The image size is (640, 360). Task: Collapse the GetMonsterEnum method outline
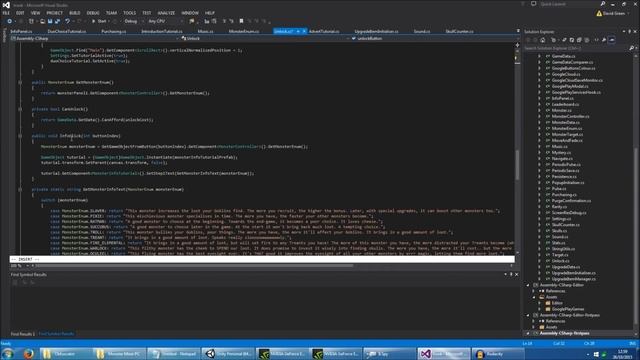[20, 82]
